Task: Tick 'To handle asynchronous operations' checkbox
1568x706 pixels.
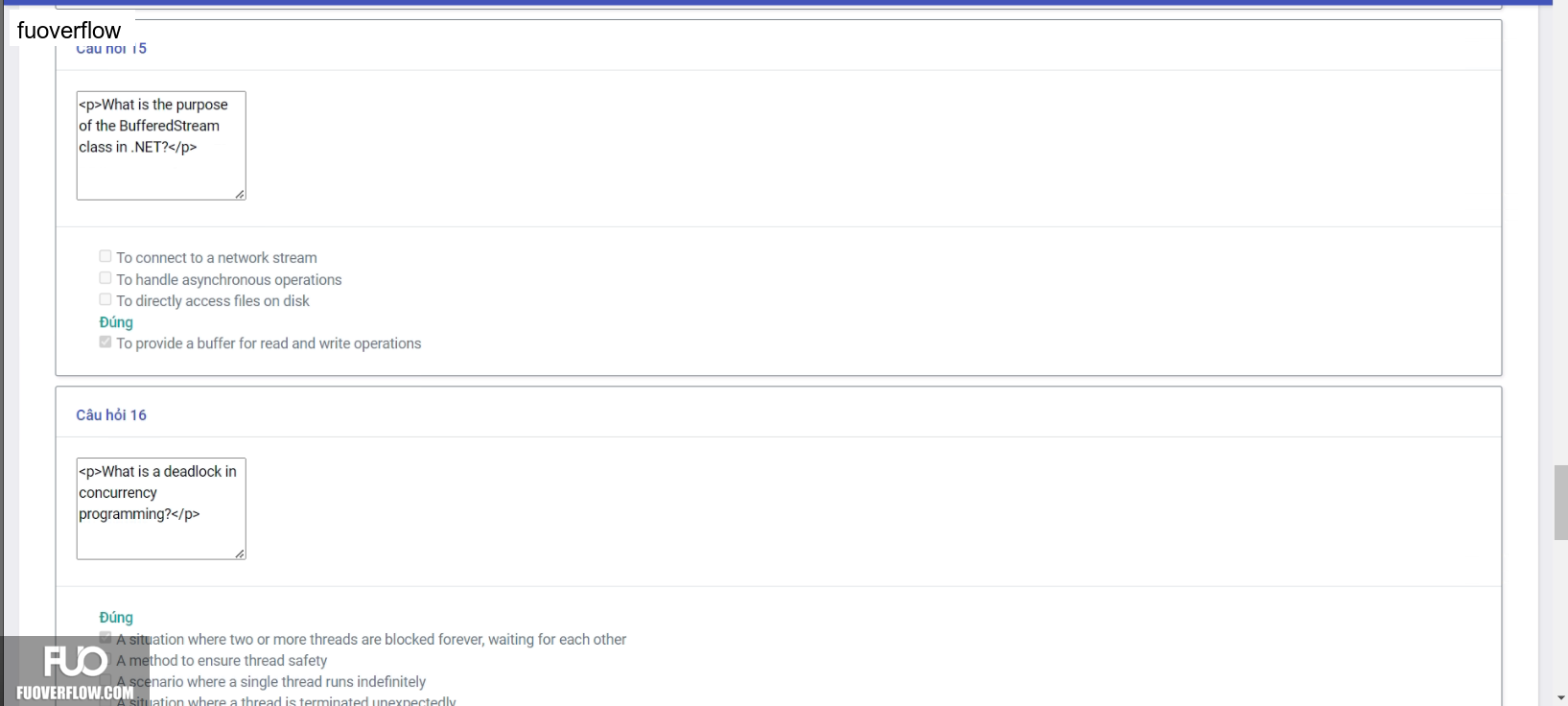Action: (105, 278)
